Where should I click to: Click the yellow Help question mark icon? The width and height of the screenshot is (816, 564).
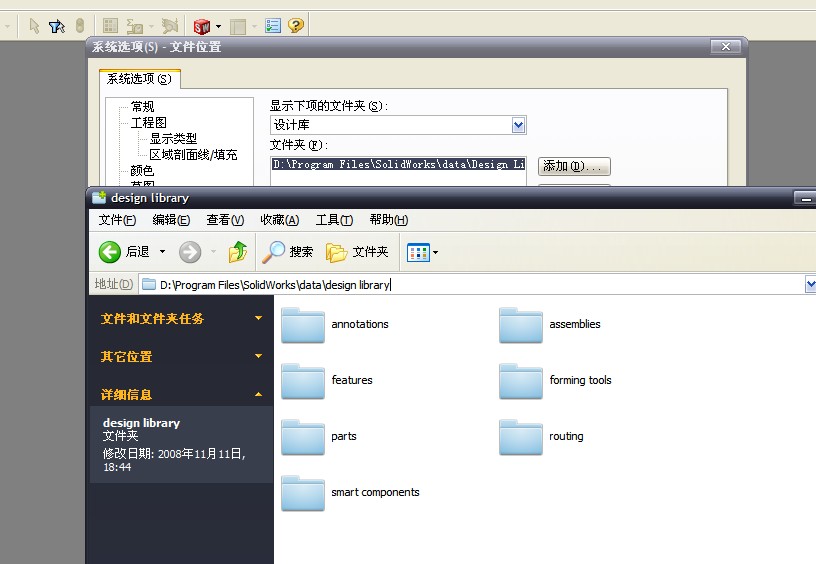tap(296, 25)
